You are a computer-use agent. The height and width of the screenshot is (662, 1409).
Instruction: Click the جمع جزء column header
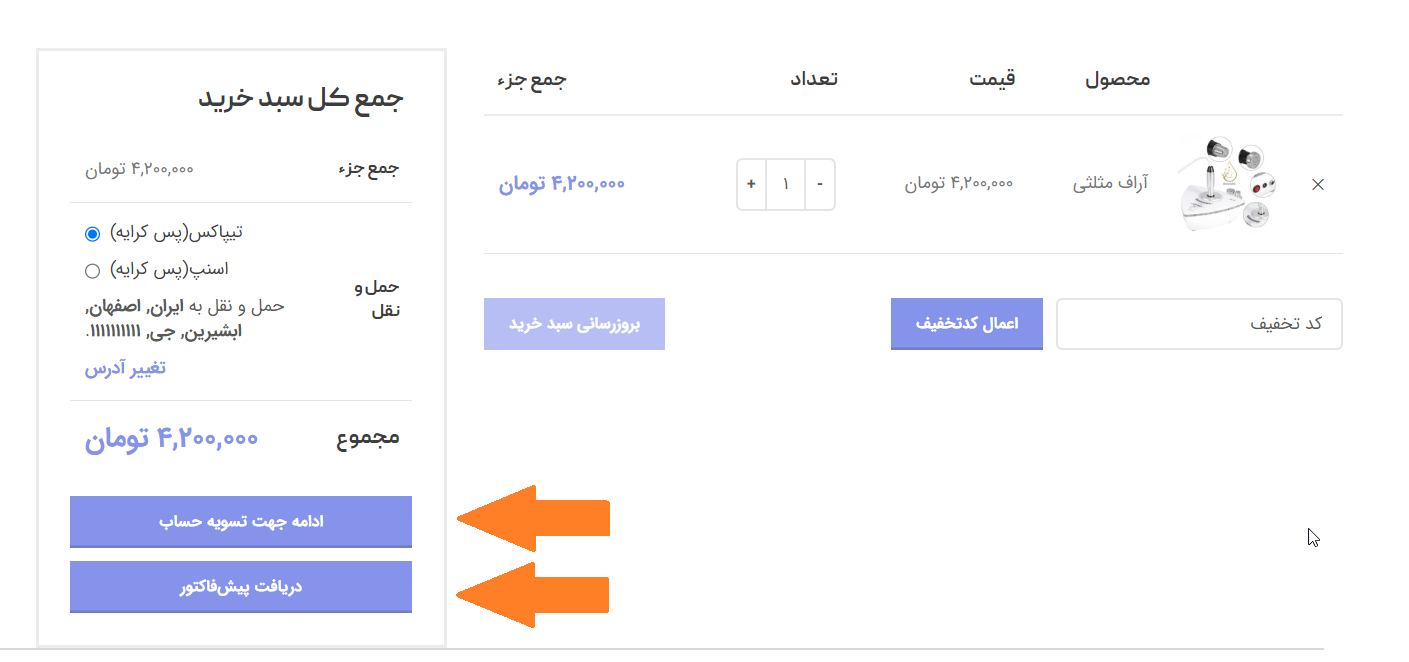tap(531, 79)
